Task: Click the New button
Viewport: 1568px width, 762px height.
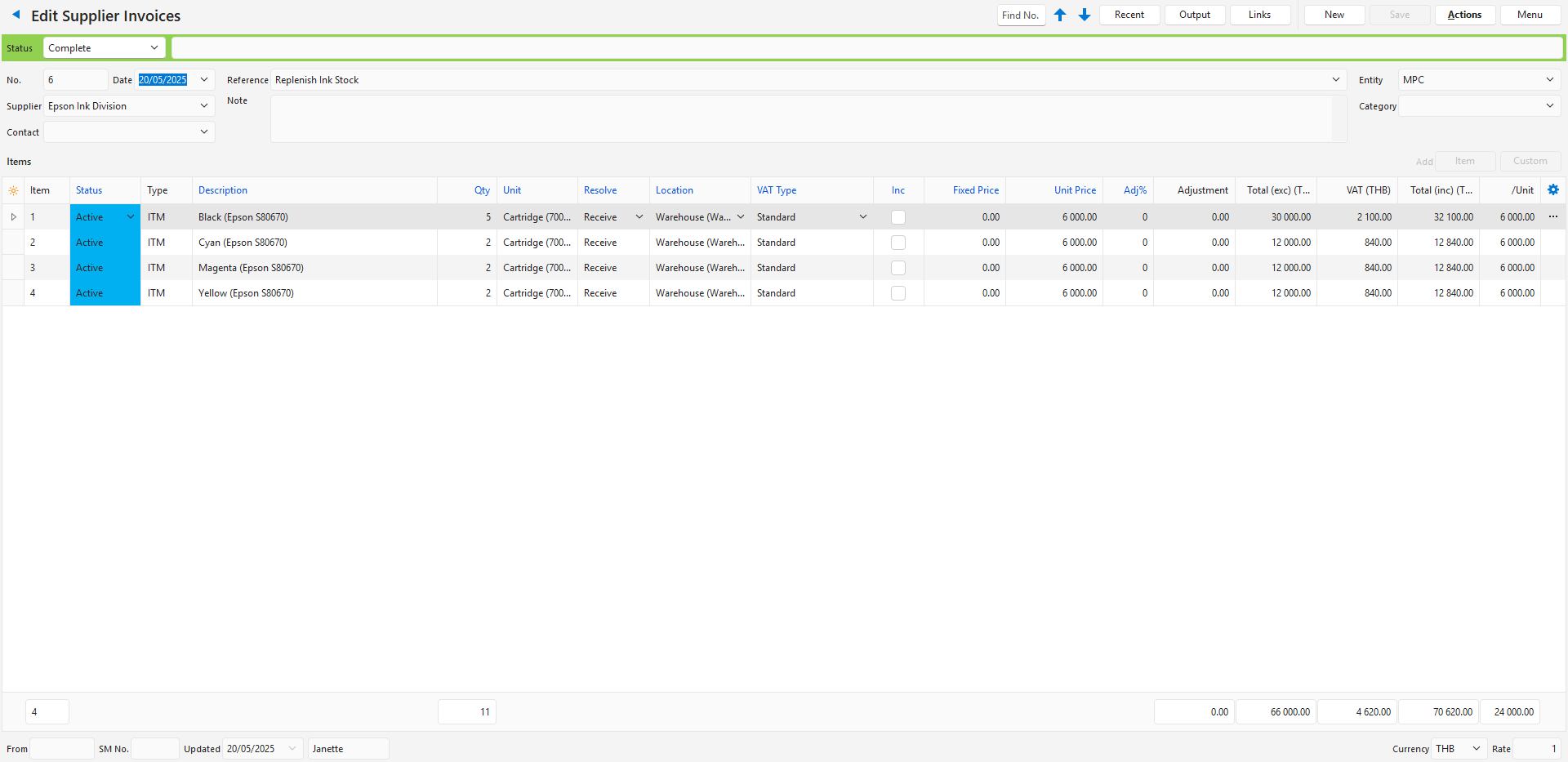Action: point(1334,15)
